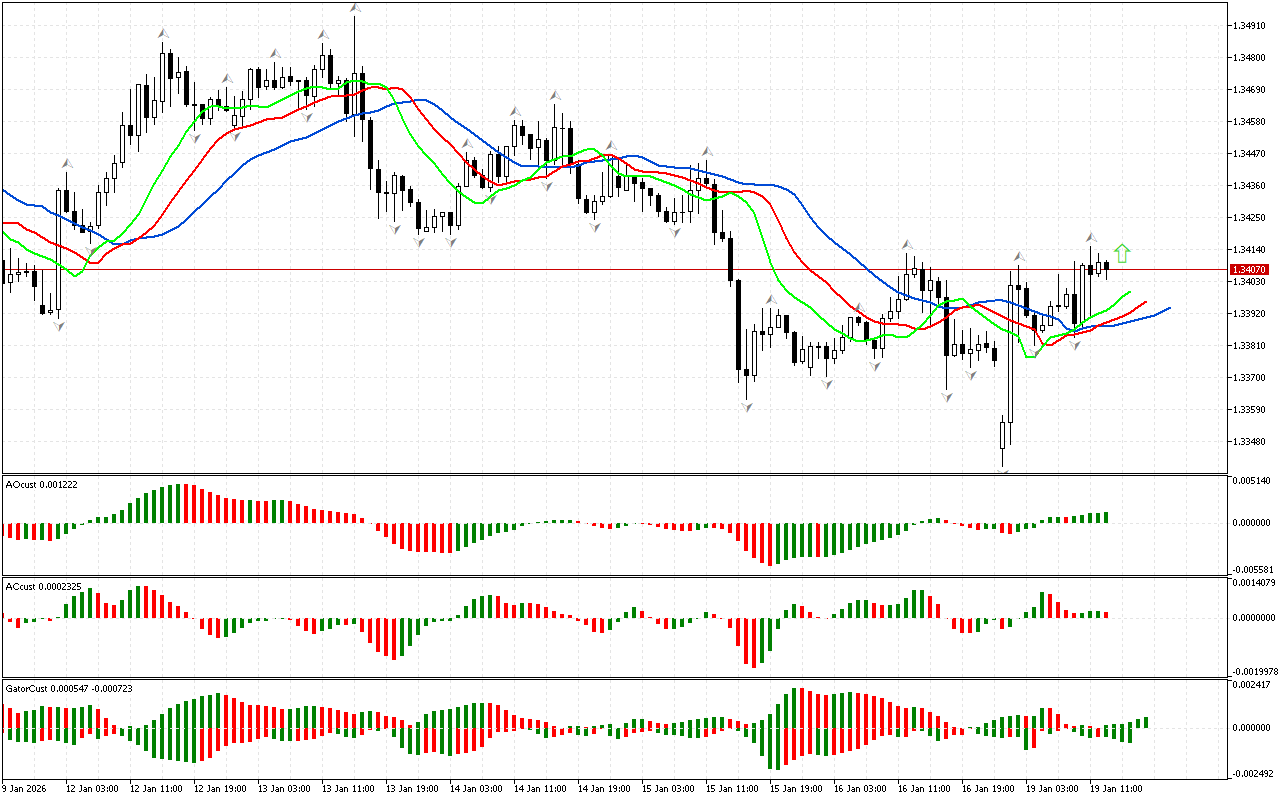
Task: Click the GatorCust indicator label
Action: pyautogui.click(x=68, y=689)
